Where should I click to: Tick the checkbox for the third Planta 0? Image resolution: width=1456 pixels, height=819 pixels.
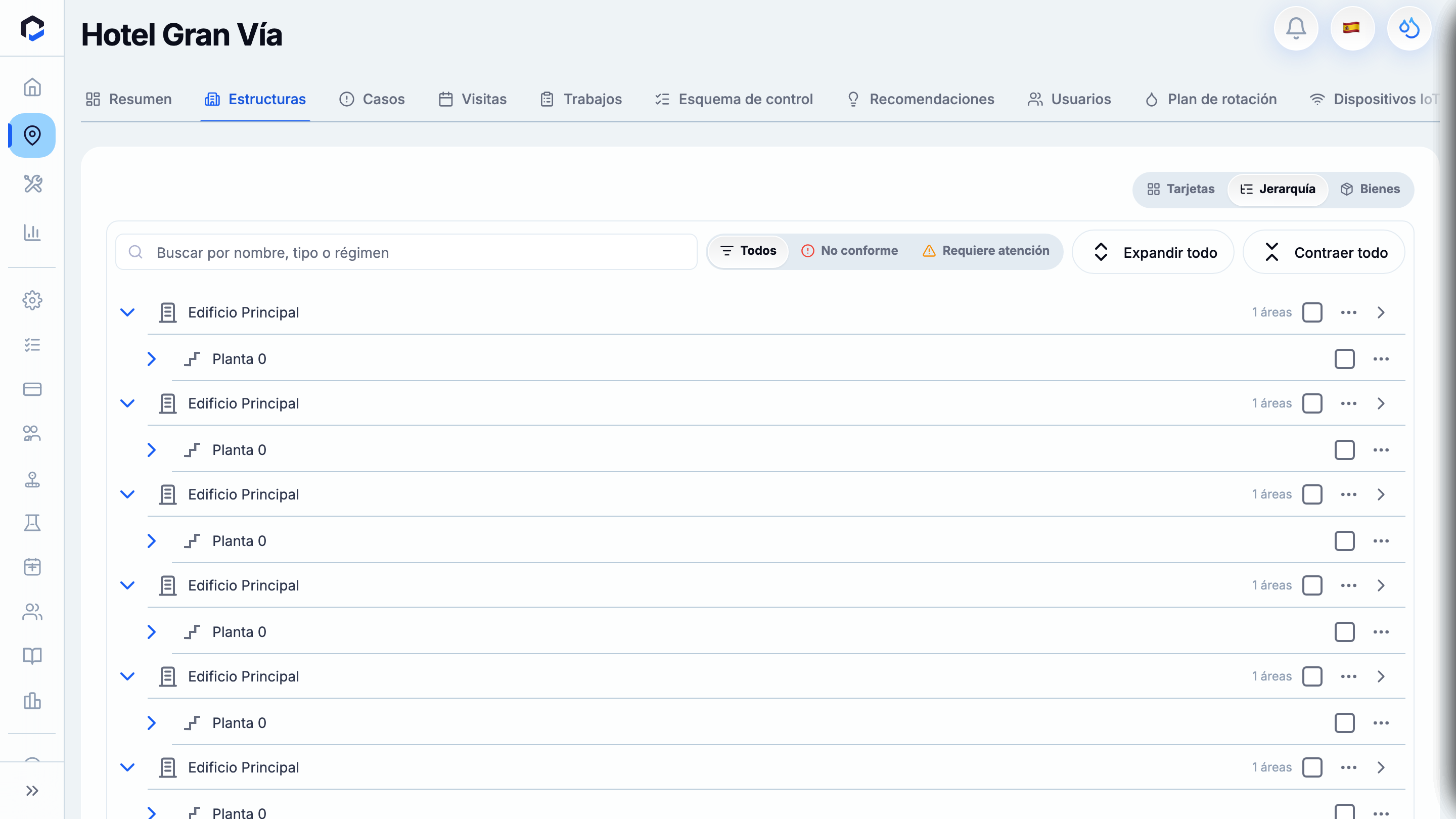pyautogui.click(x=1344, y=541)
